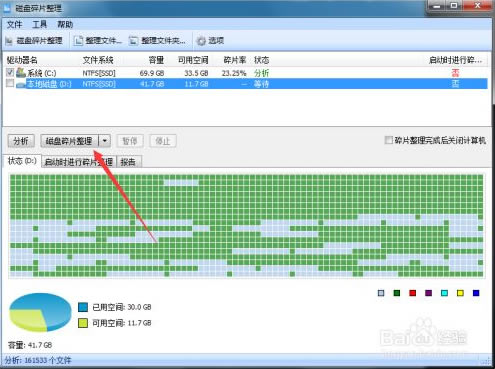Enable 碎片整理完成后关闭计算机 checkbox
Screen dimensions: 495x369
click(388, 140)
